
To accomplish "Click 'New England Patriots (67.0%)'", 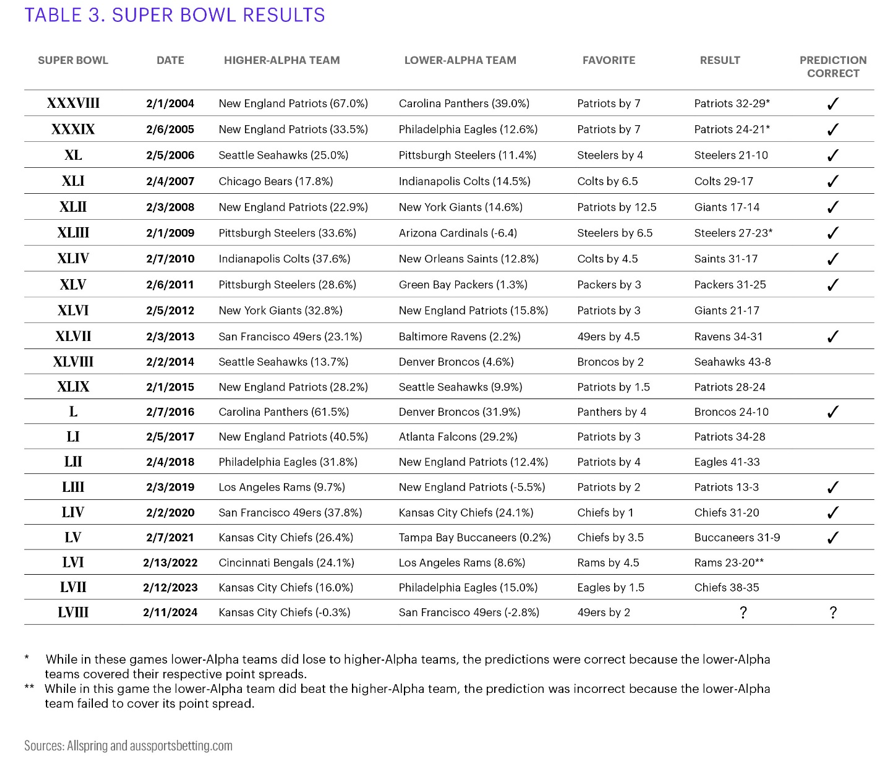I will (x=293, y=103).
